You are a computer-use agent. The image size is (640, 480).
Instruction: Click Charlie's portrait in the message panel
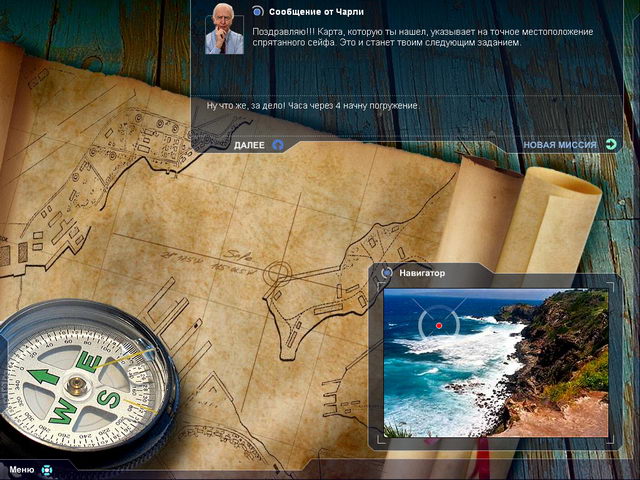pyautogui.click(x=224, y=28)
